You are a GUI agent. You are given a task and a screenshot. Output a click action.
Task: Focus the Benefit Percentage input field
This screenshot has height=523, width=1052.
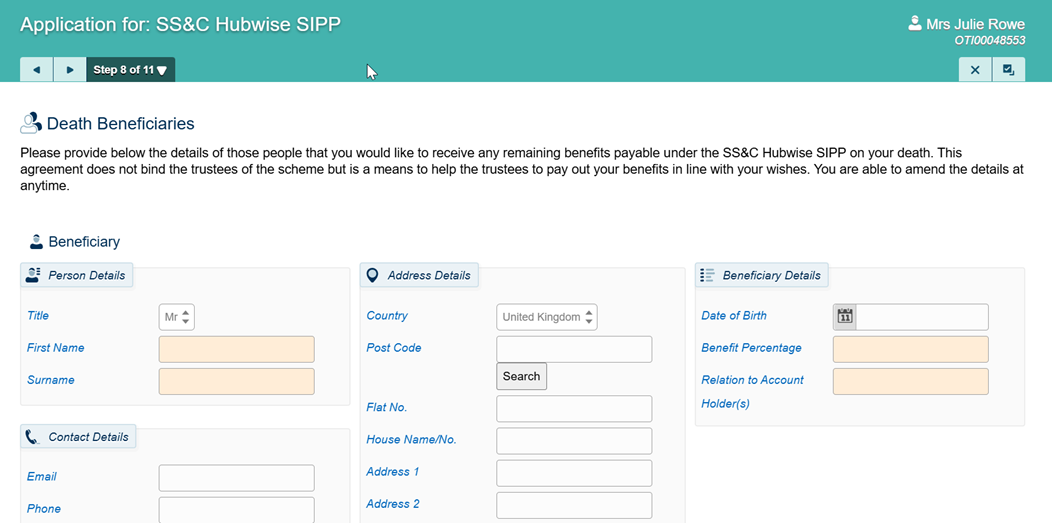point(910,349)
